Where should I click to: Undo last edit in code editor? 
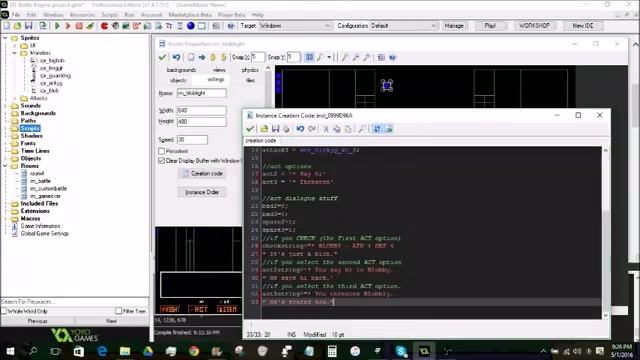[300, 129]
